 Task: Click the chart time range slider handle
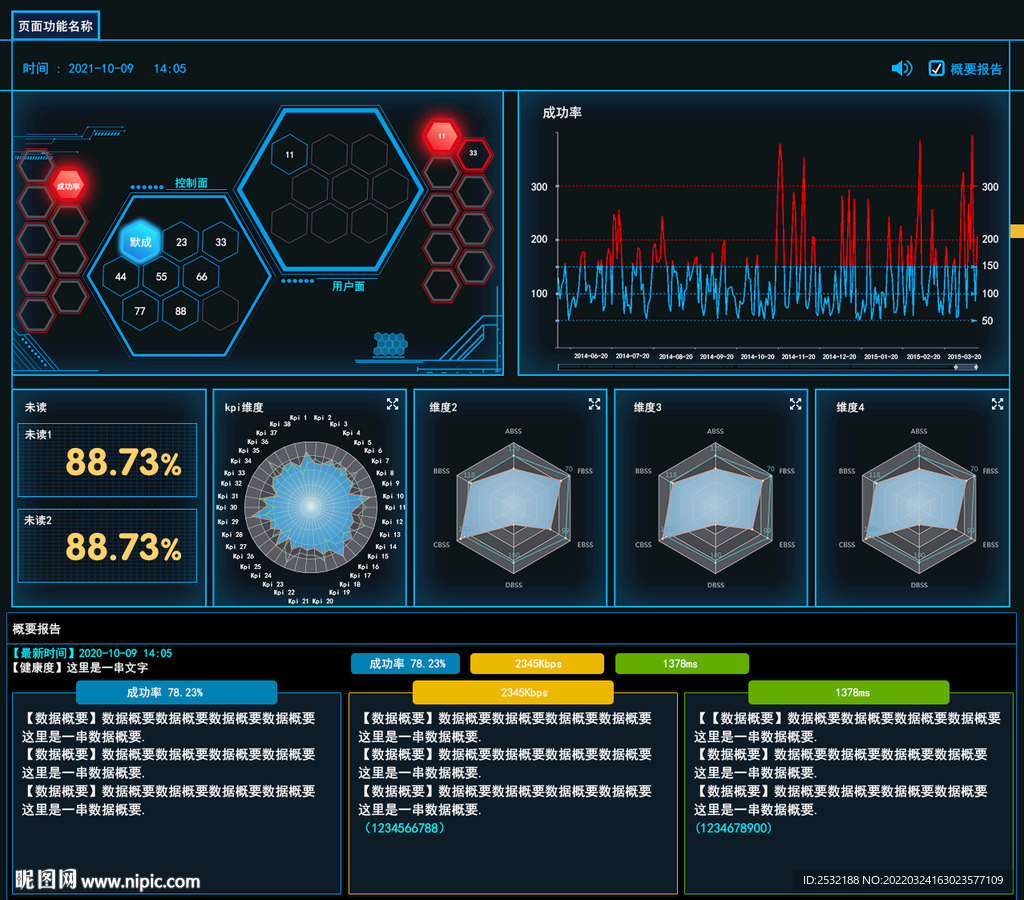(965, 367)
